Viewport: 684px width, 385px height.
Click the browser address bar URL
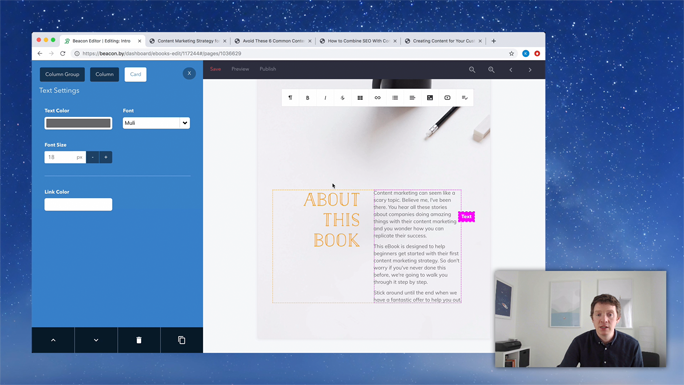[x=161, y=54]
